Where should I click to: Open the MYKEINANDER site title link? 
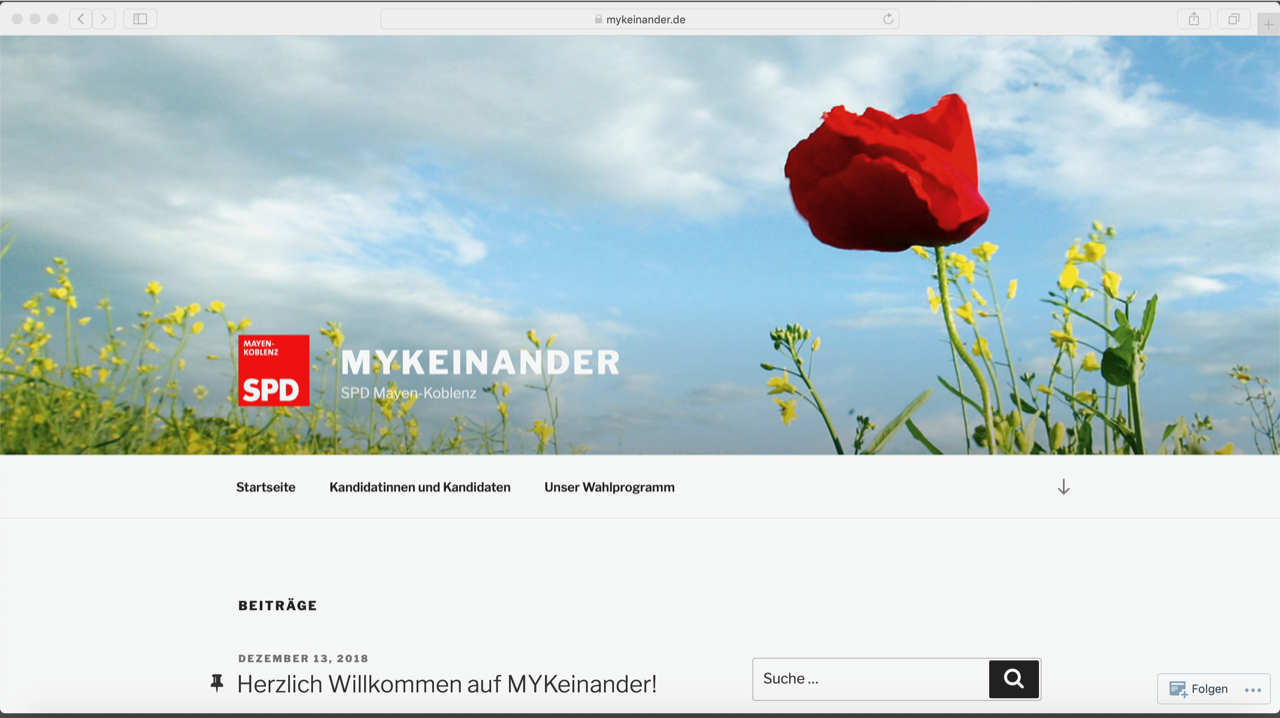[x=480, y=362]
